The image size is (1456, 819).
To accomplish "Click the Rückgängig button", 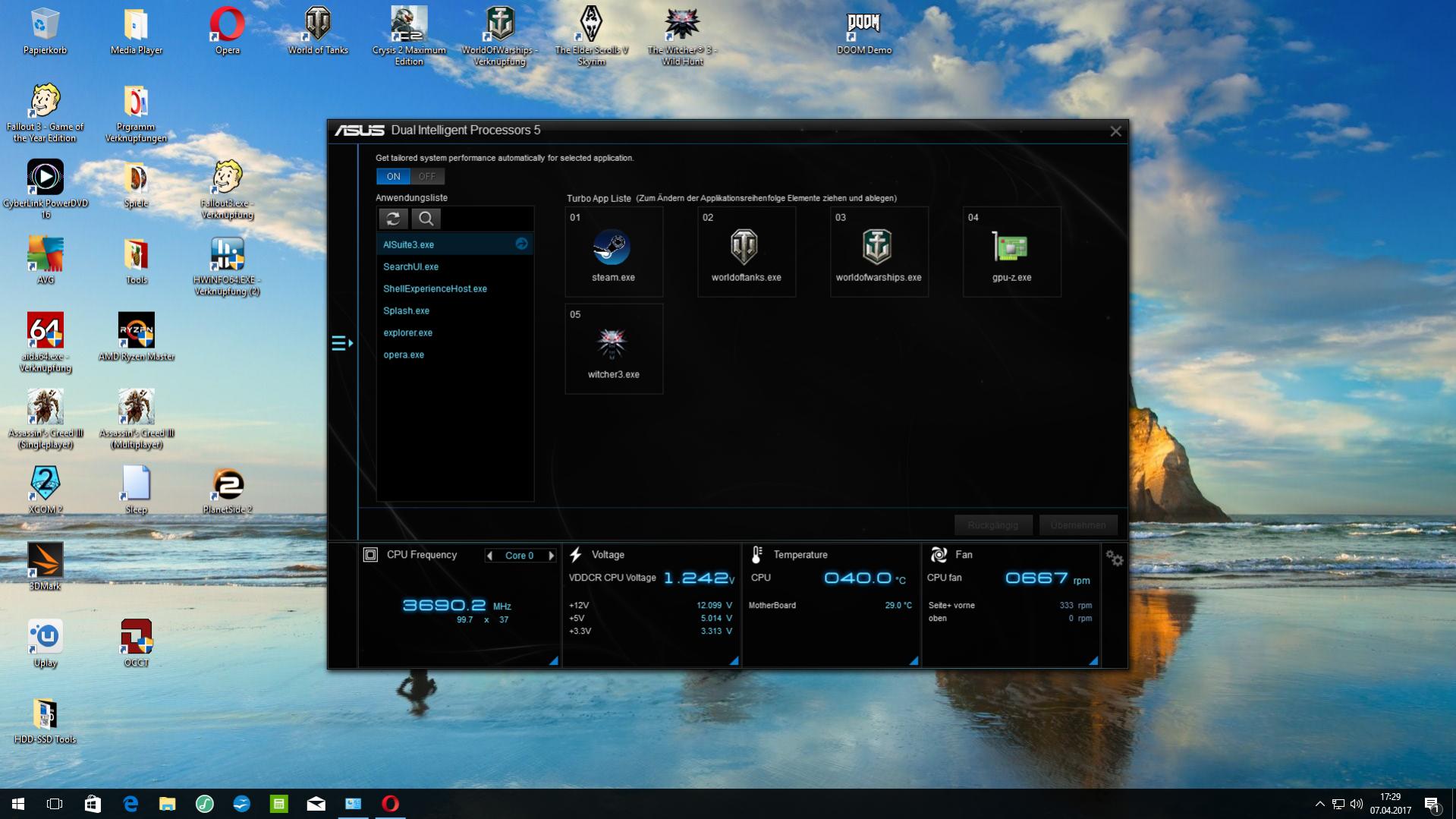I will click(993, 525).
